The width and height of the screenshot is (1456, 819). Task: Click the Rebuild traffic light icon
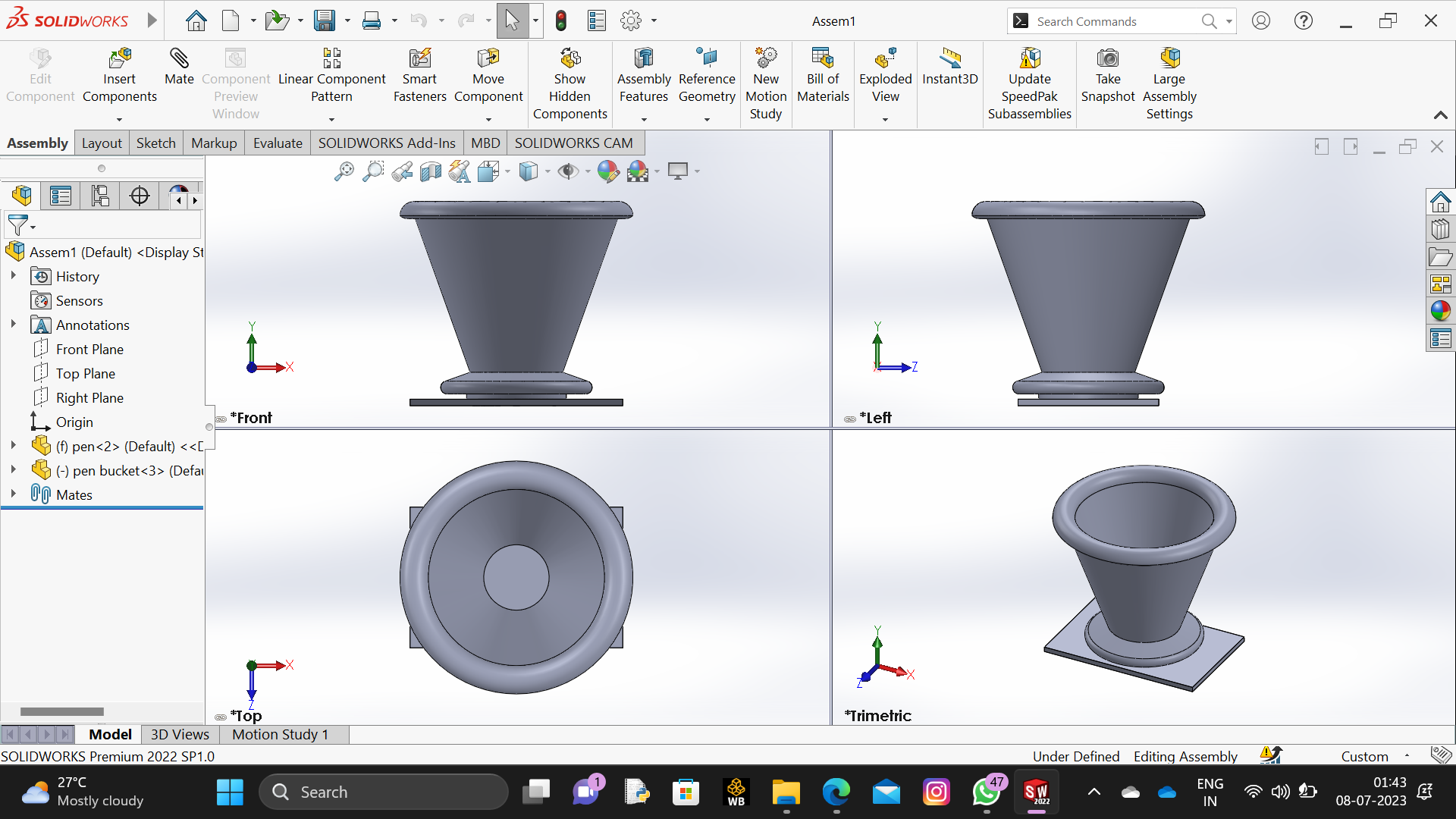561,21
